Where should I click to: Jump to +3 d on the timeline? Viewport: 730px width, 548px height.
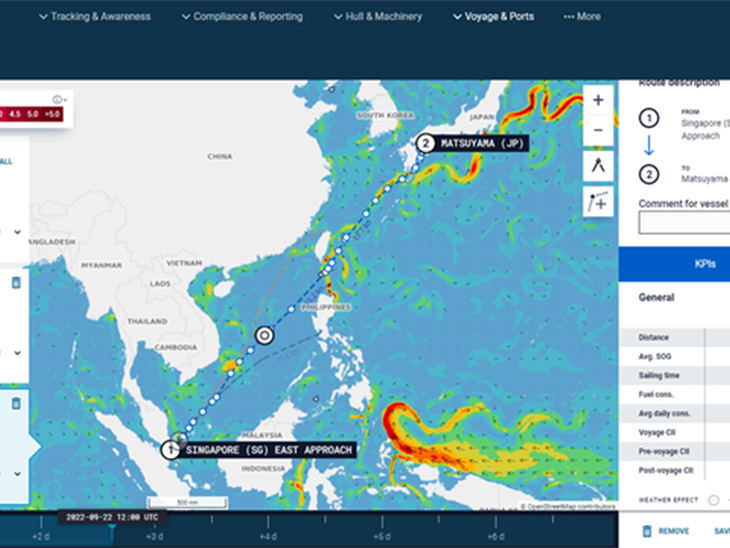click(155, 536)
